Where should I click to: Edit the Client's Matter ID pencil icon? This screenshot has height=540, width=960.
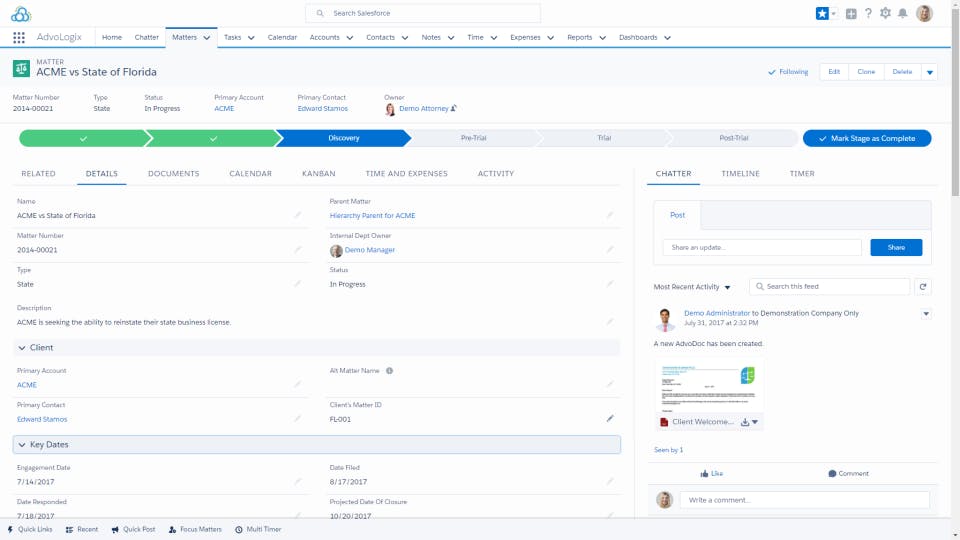coord(610,418)
